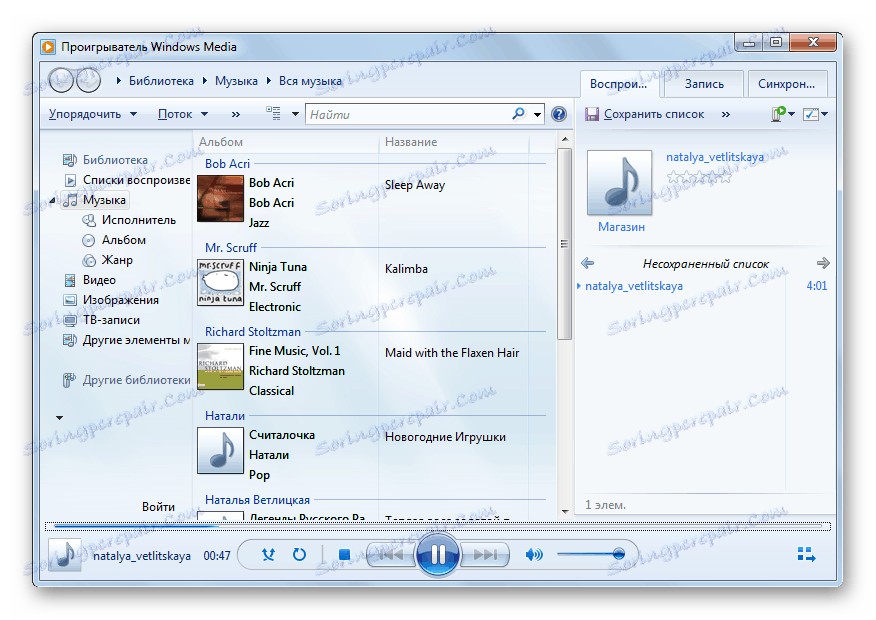876x620 pixels.
Task: Click the Ninja Tuna album cover
Action: 220,283
